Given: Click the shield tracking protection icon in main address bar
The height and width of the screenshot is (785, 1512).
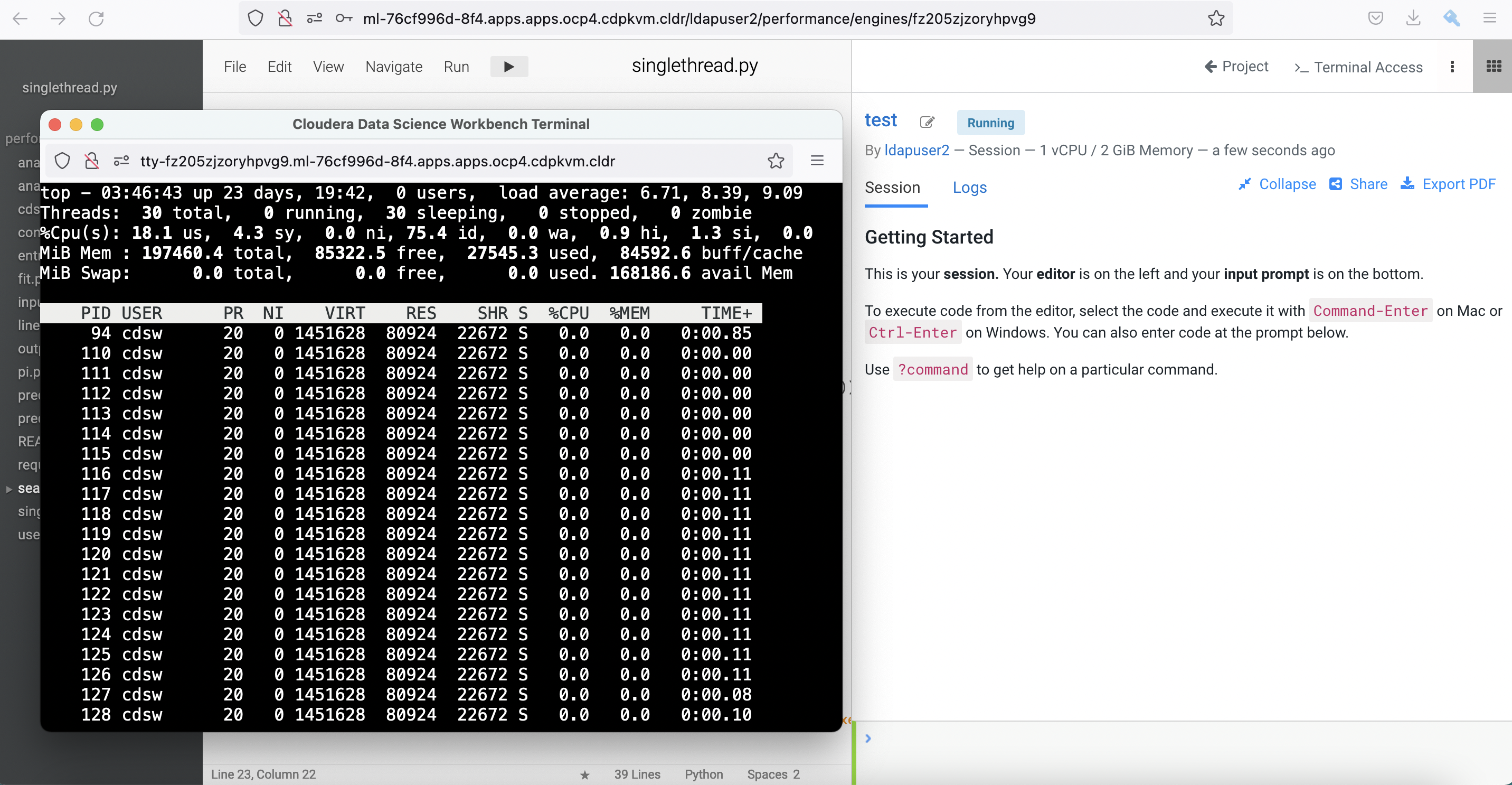Looking at the screenshot, I should coord(256,18).
